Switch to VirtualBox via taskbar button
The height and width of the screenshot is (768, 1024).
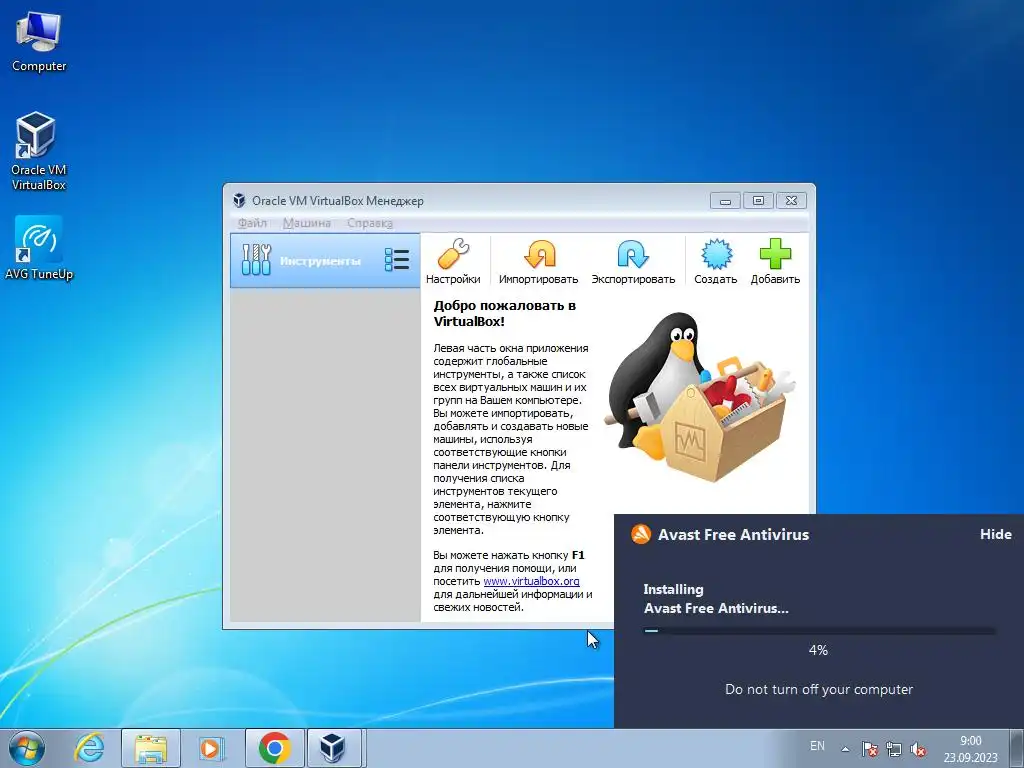[x=333, y=748]
